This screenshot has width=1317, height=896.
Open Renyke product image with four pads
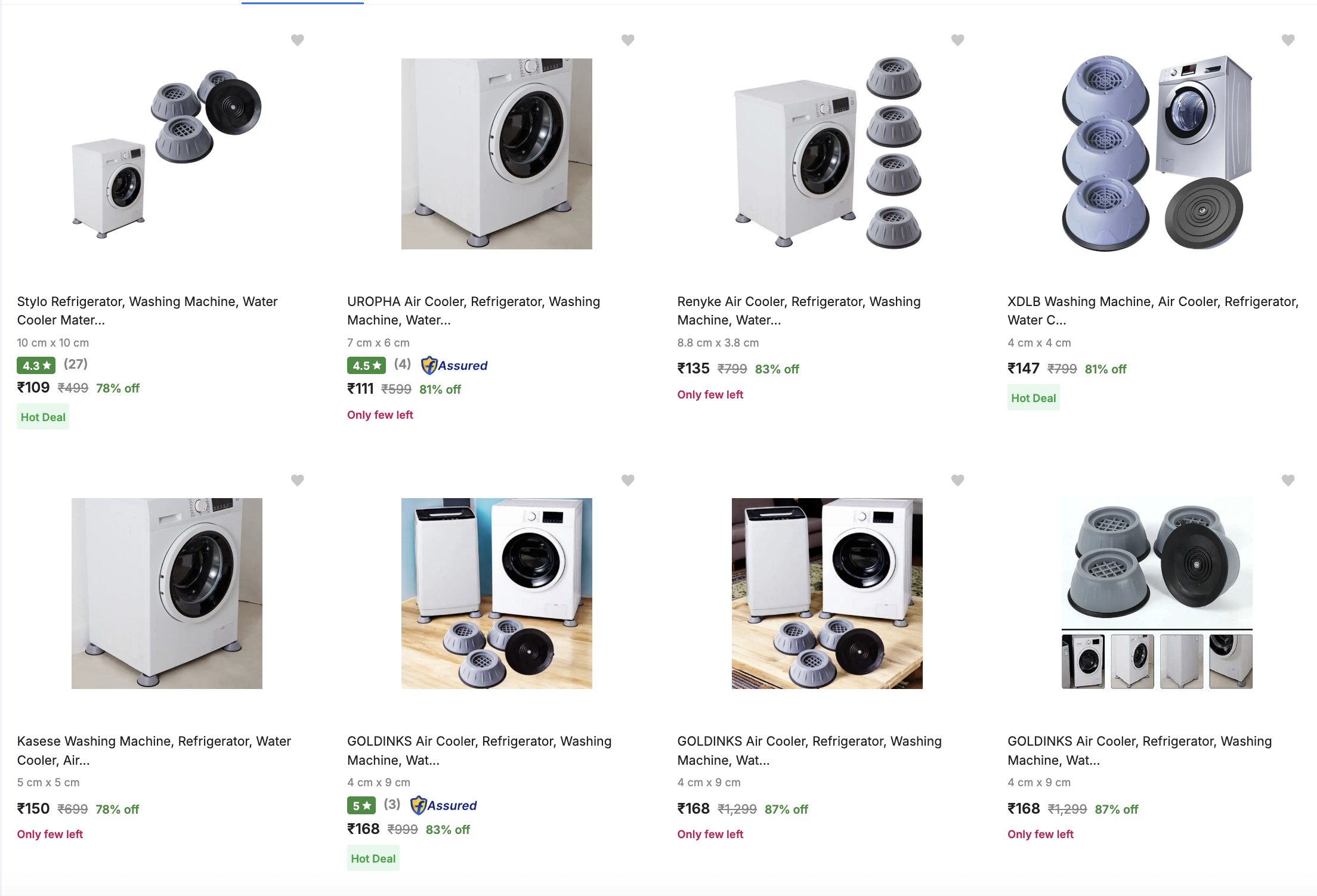point(827,154)
